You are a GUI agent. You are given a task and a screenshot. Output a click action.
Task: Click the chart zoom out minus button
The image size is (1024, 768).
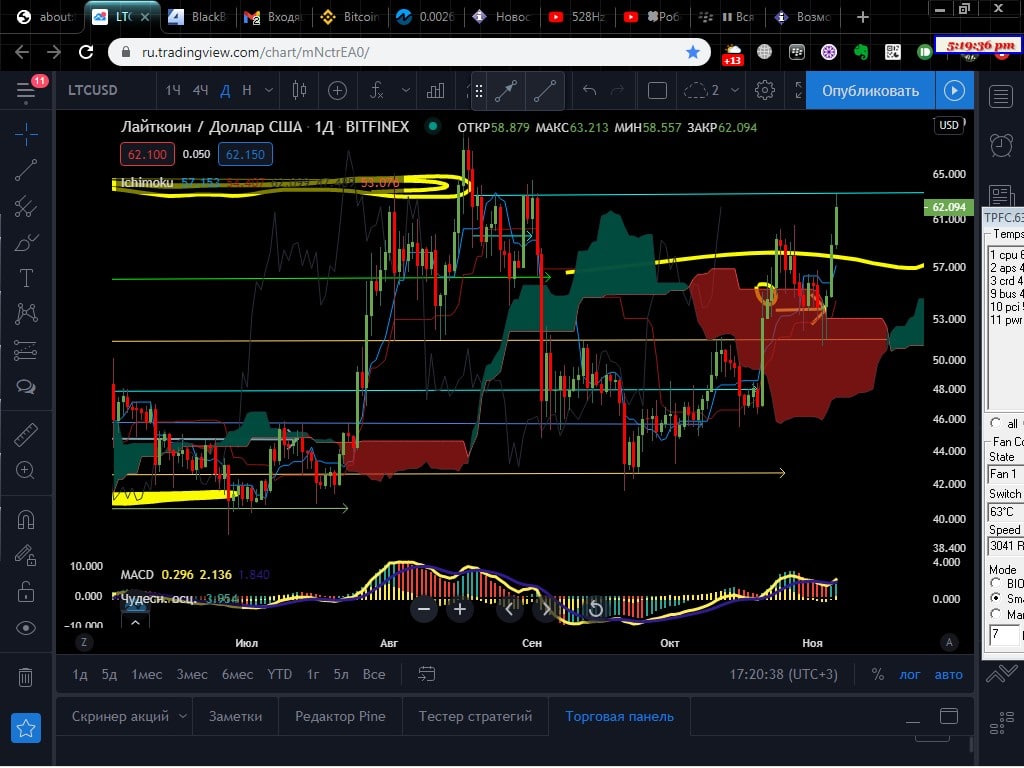(x=424, y=609)
